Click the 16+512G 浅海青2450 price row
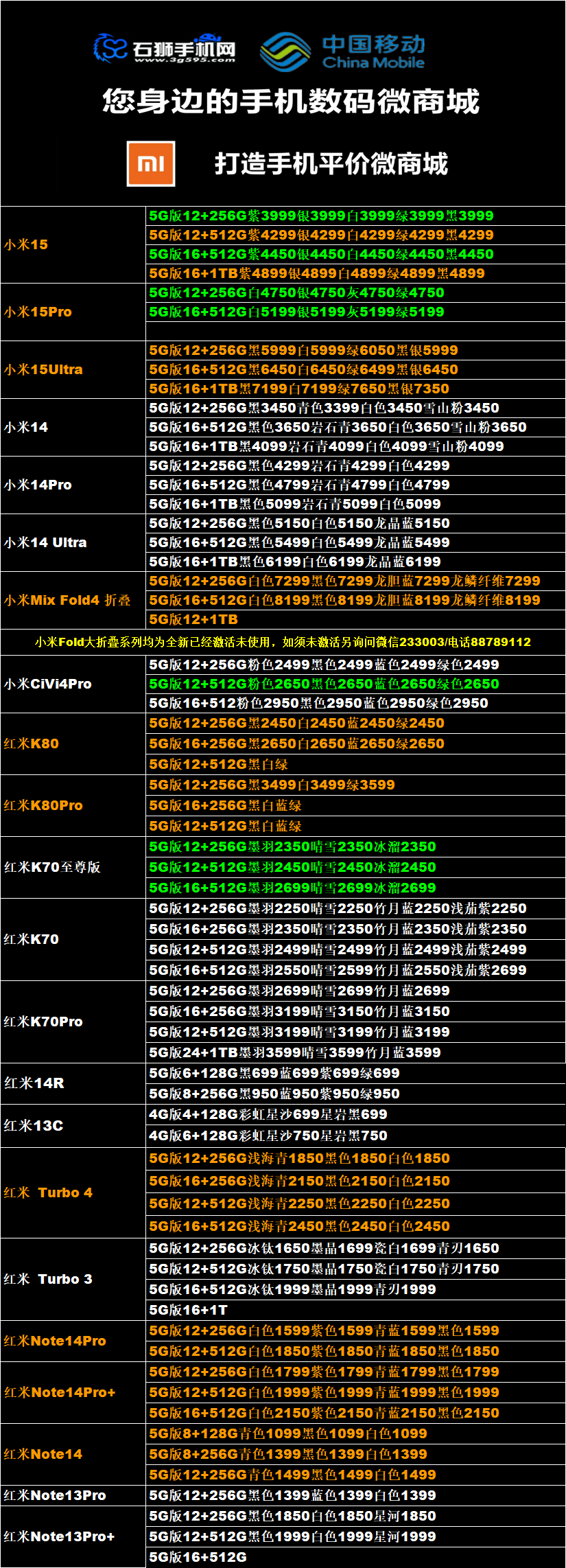The width and height of the screenshot is (566, 1568). pos(356,1226)
